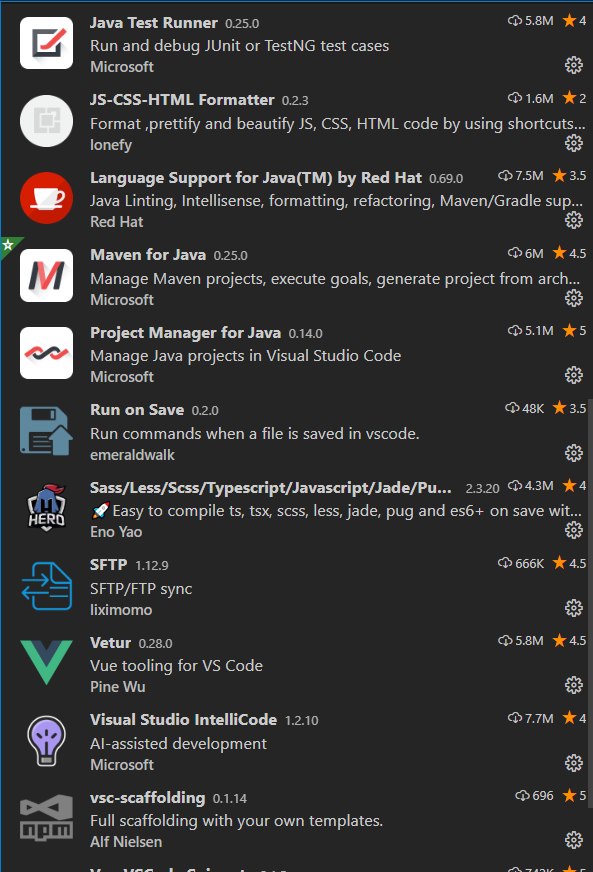Screen dimensions: 593x872
Task: Click publisher name Pine Wu
Action: click(x=117, y=687)
